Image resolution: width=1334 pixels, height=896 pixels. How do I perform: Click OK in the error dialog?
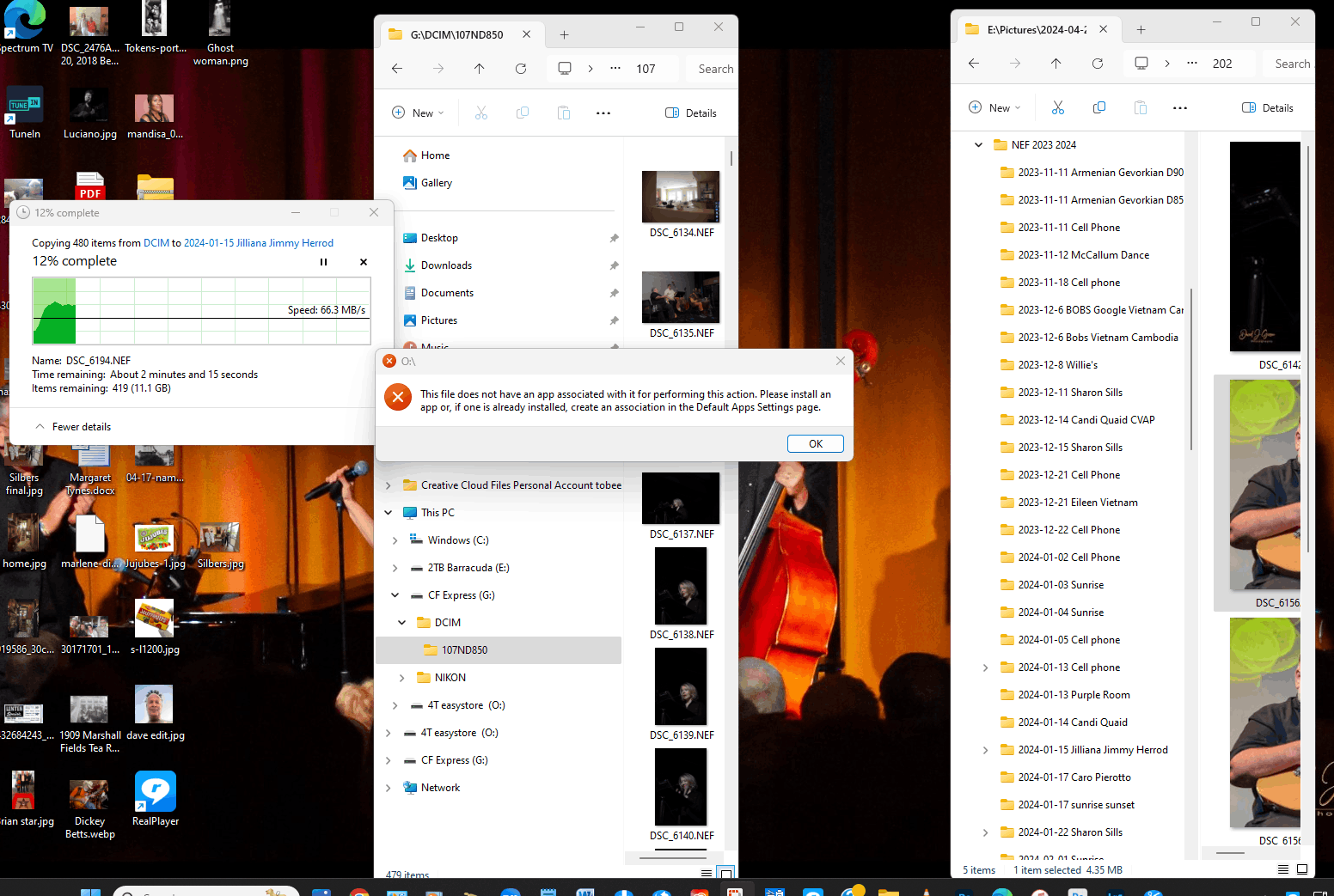[815, 444]
